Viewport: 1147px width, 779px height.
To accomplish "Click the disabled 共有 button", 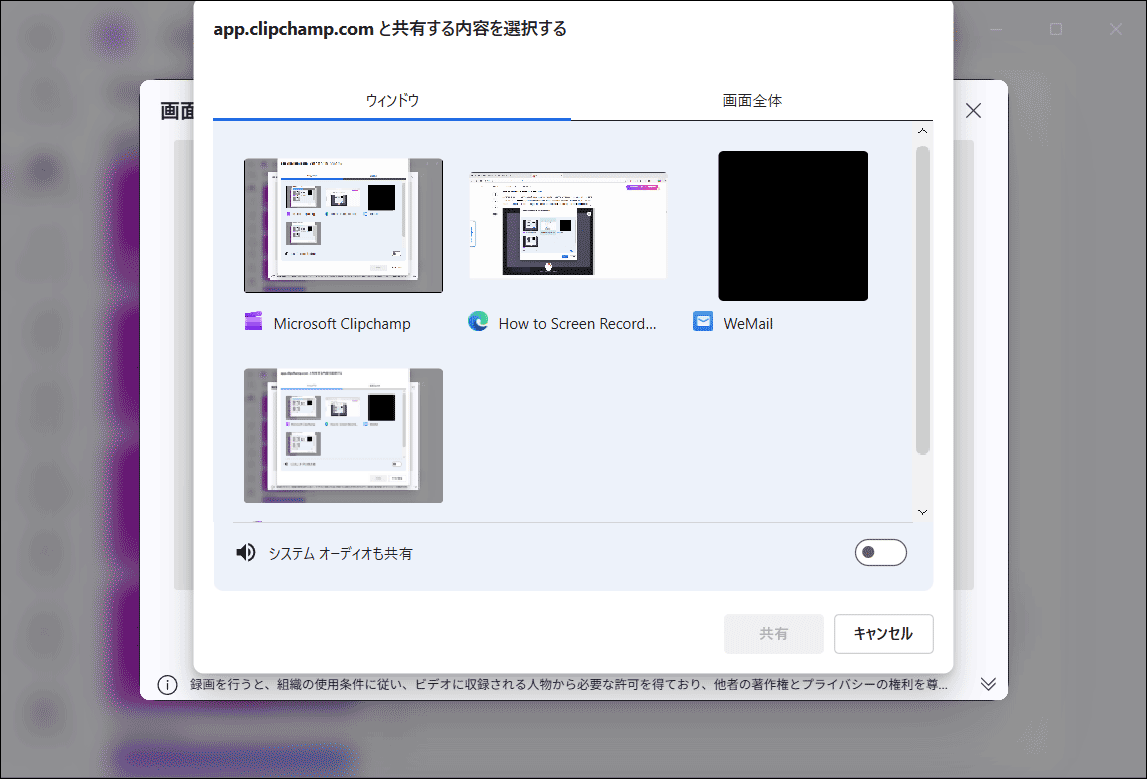I will click(x=773, y=633).
